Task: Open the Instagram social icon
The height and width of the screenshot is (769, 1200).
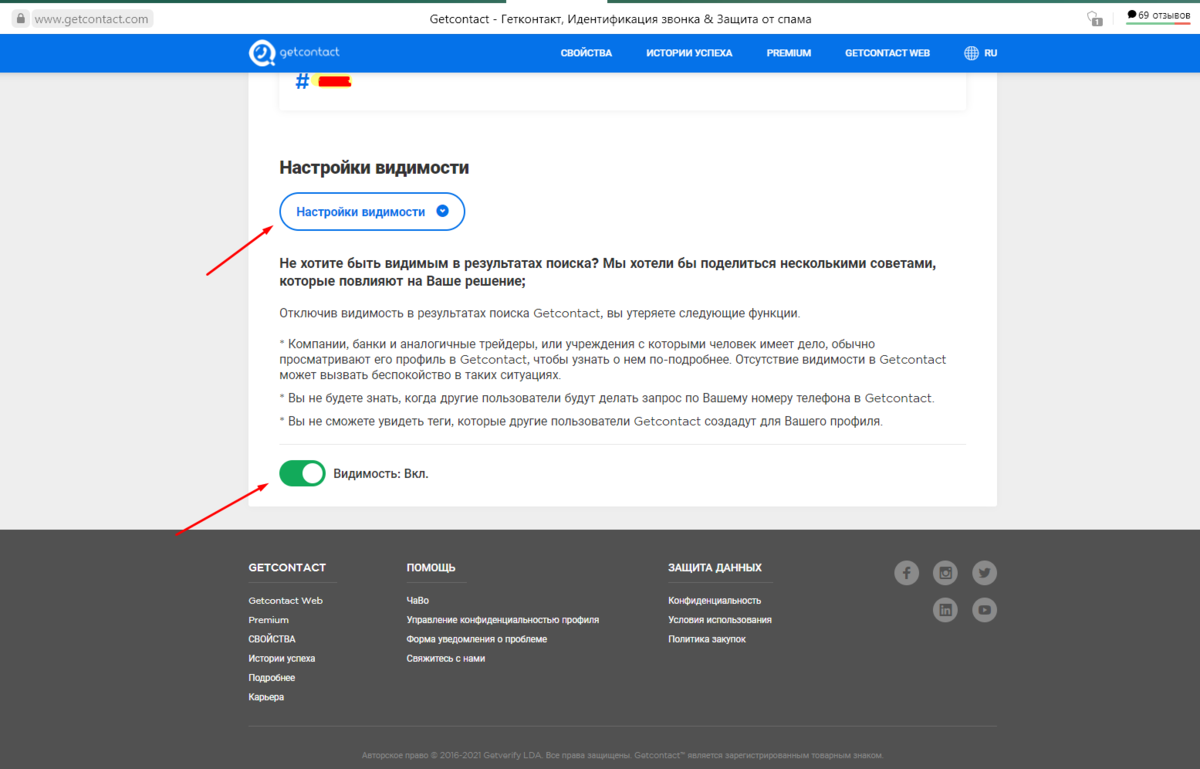Action: pos(945,573)
